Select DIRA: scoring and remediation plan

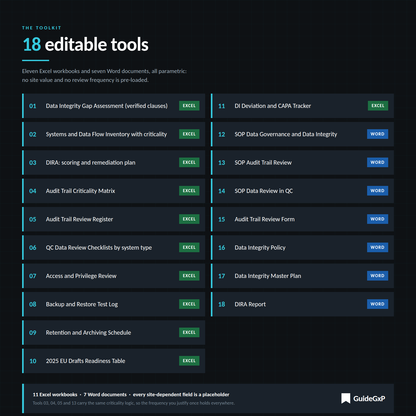[x=113, y=162]
